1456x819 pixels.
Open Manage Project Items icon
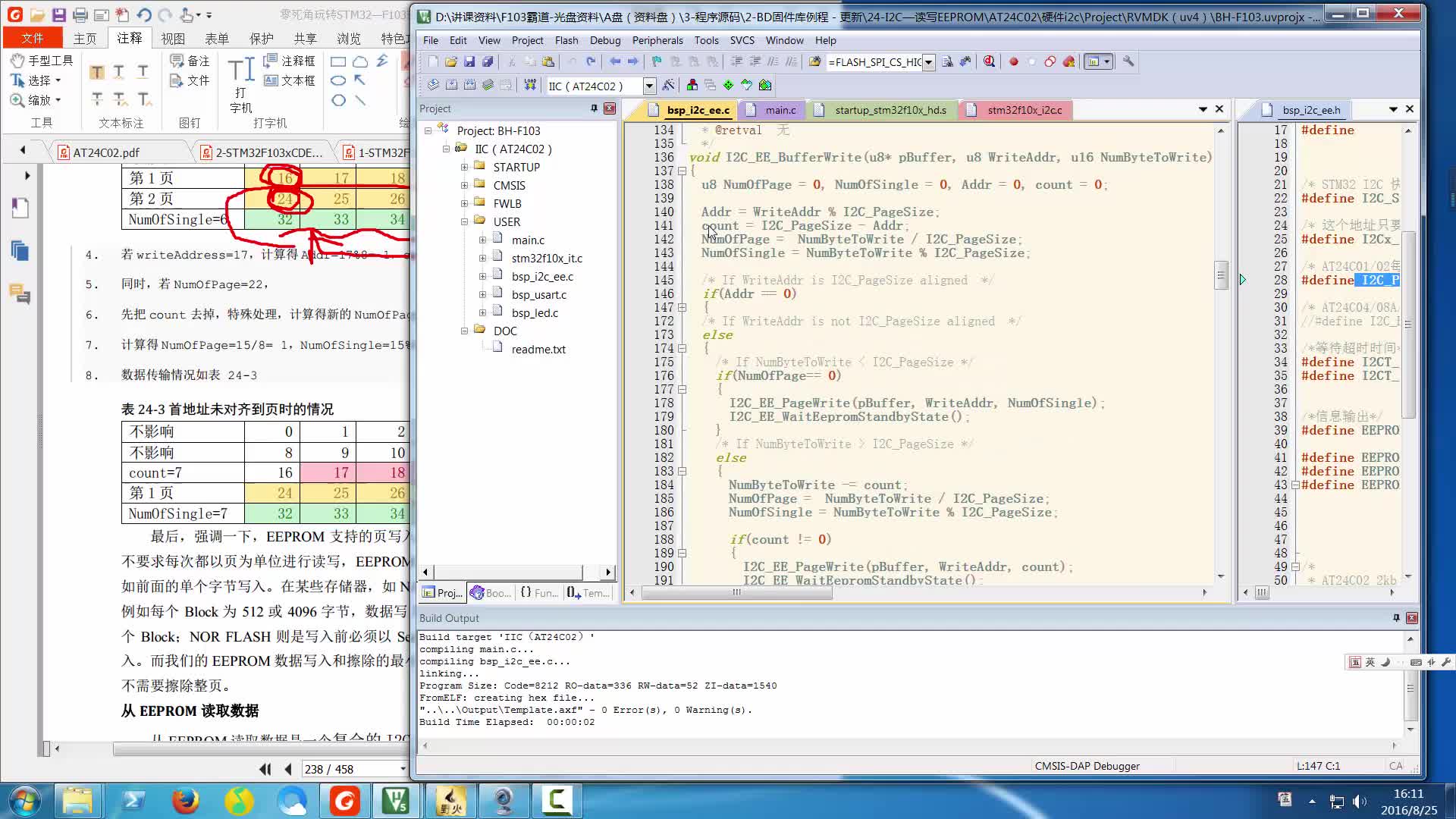pos(692,85)
